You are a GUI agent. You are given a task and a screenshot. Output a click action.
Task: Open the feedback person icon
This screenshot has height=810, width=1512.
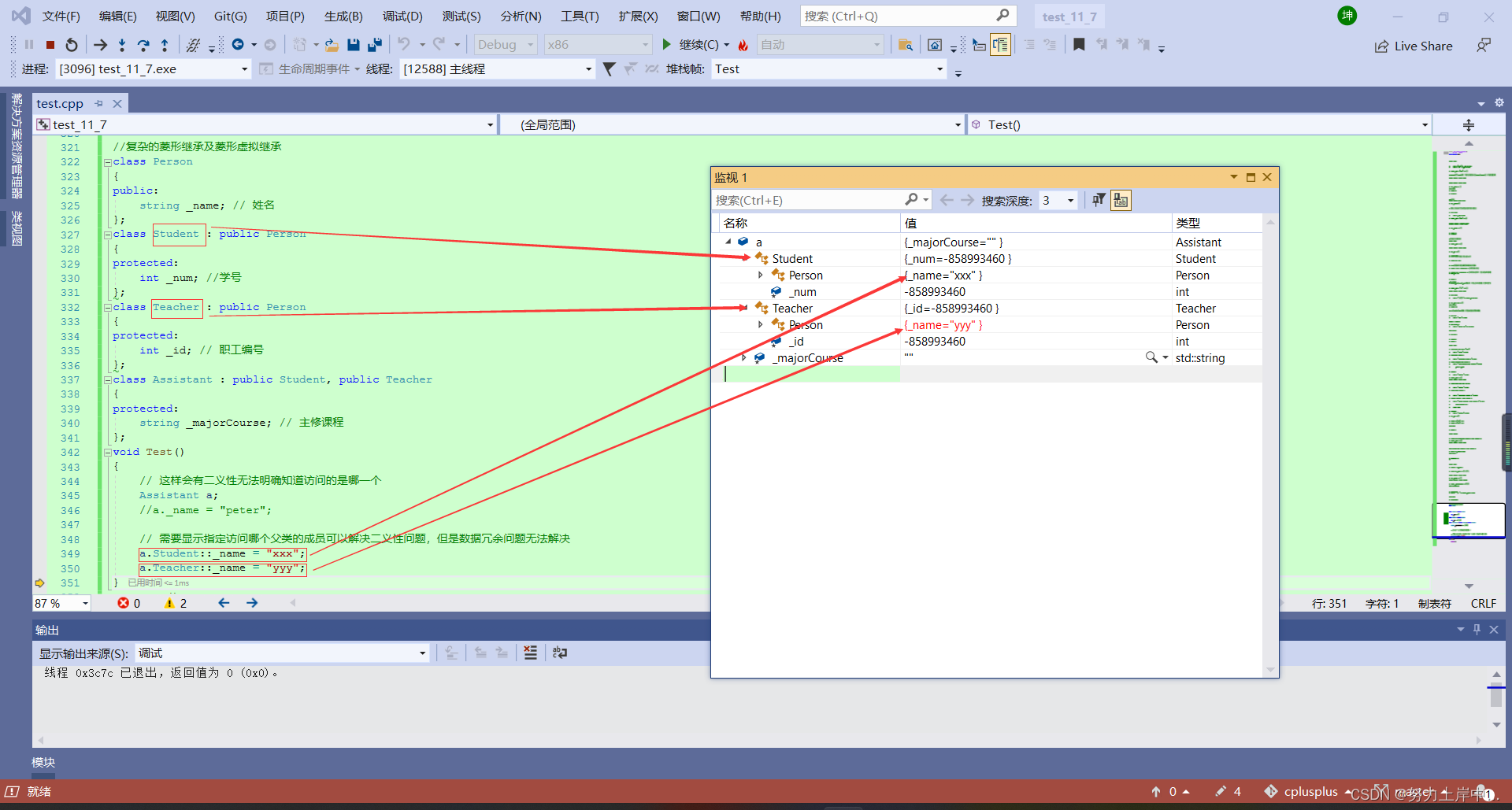pos(1484,46)
